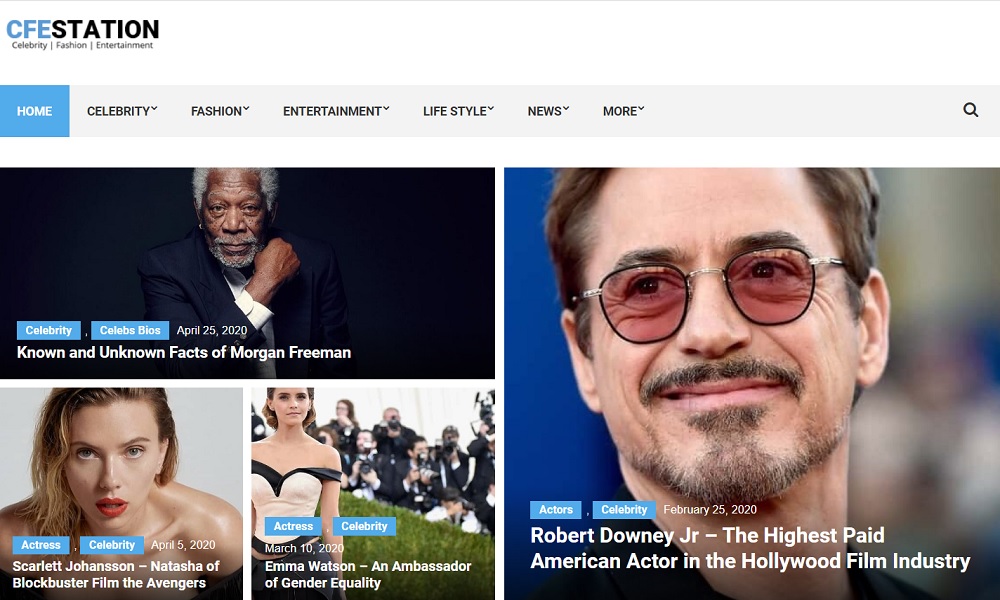Open Known and Unknown Facts of Morgan Freeman
The height and width of the screenshot is (600, 1000).
tap(184, 352)
